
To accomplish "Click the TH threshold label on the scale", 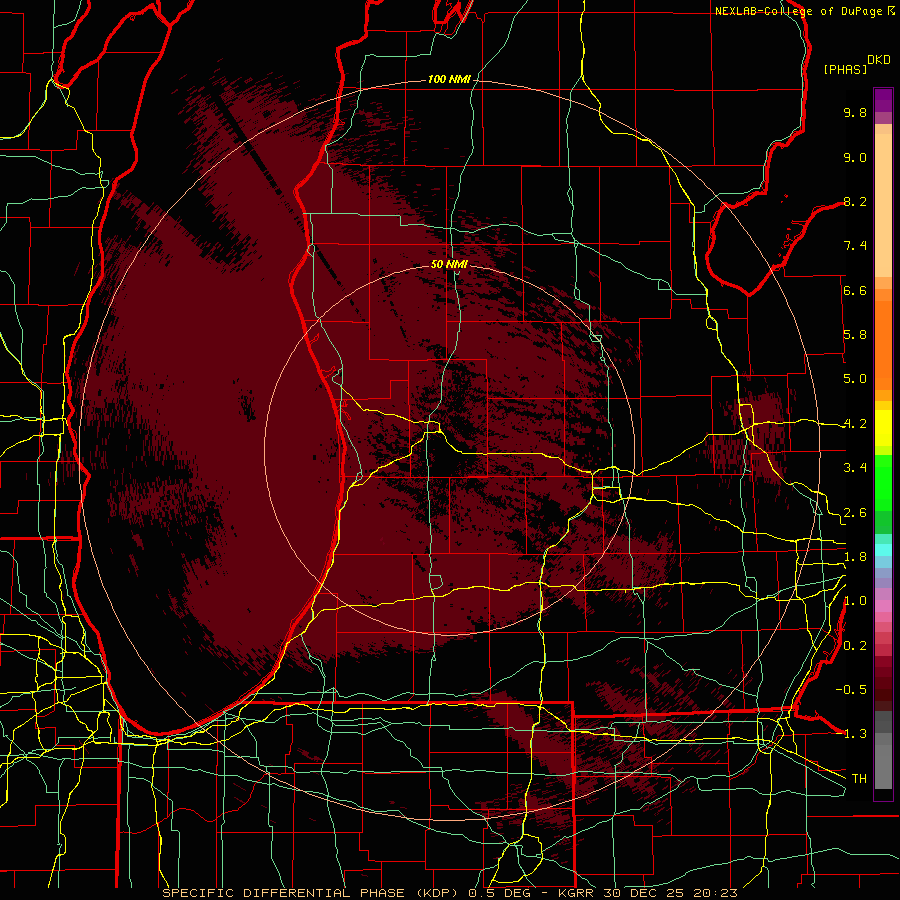I will [x=859, y=779].
